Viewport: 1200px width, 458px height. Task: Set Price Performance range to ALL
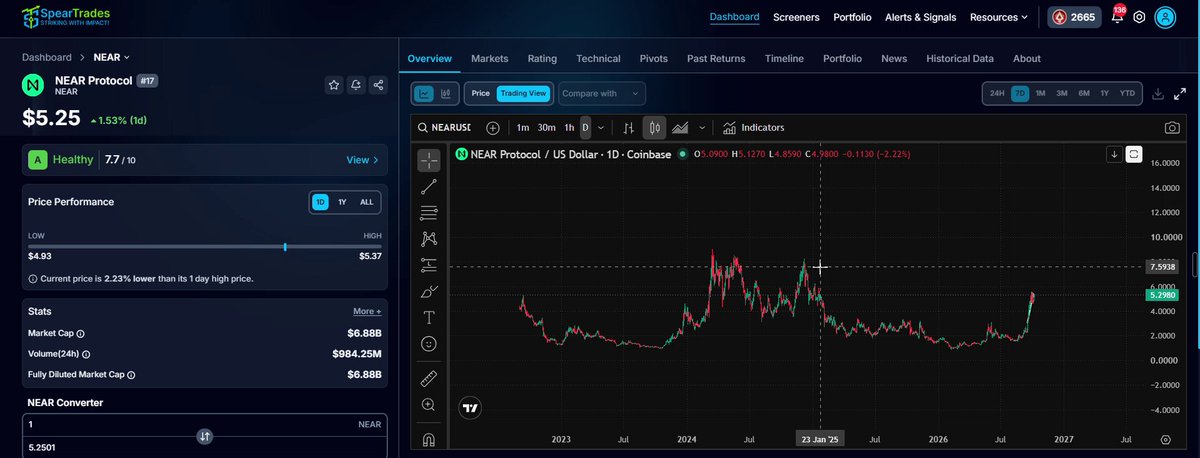pos(367,202)
